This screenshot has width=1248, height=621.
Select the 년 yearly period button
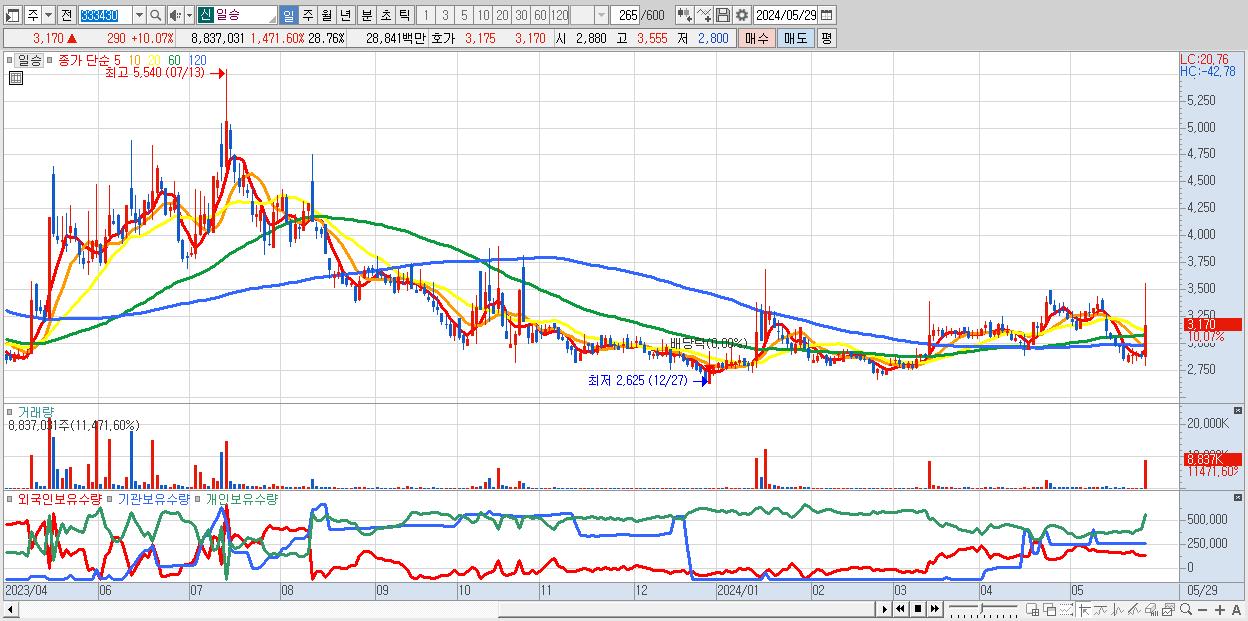click(x=345, y=15)
